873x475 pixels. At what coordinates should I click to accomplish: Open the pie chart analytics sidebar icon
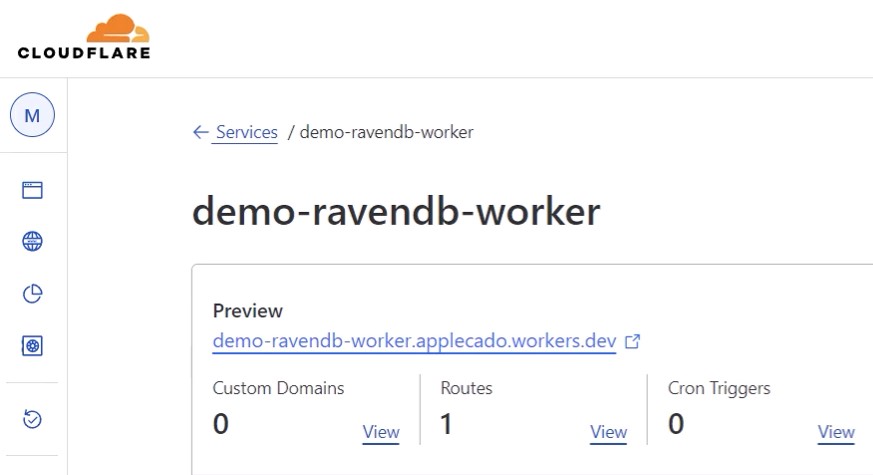pos(32,293)
